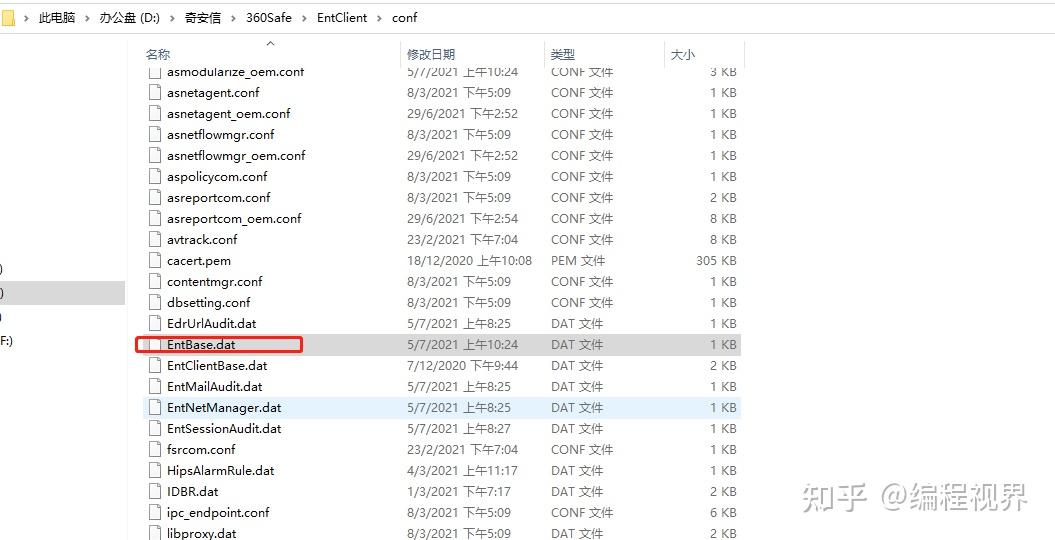Screen dimensions: 1055x540
Task: Click the dbsetting.conf file icon
Action: (x=155, y=303)
